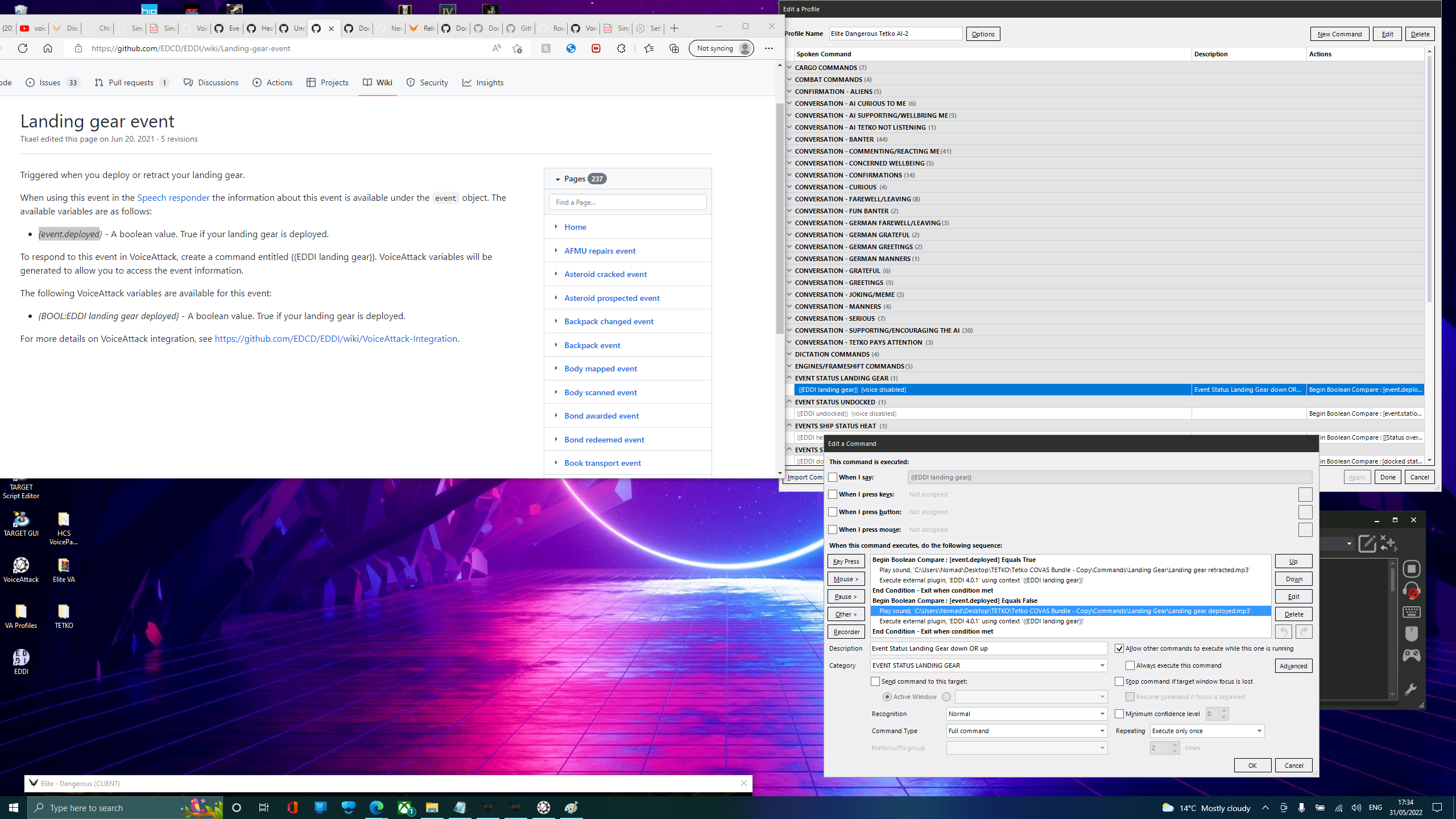This screenshot has height=819, width=1456.
Task: Expand the CARGO COMMANDS category
Action: (x=789, y=67)
